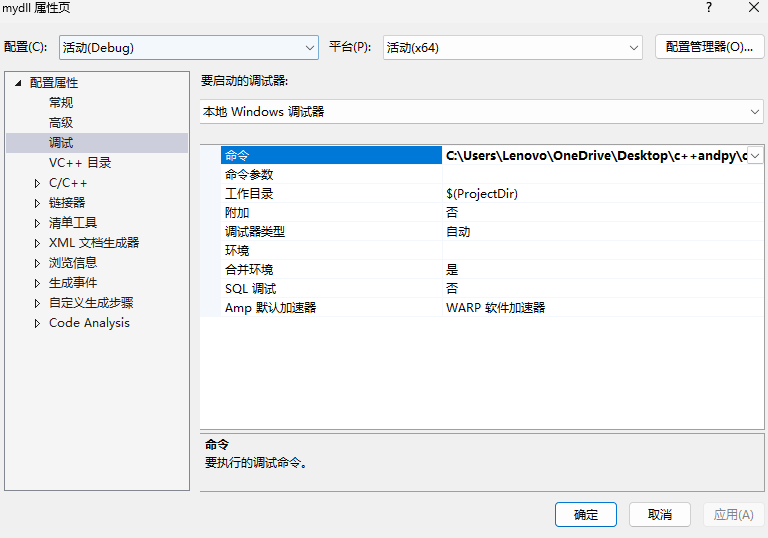The width and height of the screenshot is (768, 538).
Task: Expand the 自定义生成步骤 node arrow
Action: [x=37, y=303]
